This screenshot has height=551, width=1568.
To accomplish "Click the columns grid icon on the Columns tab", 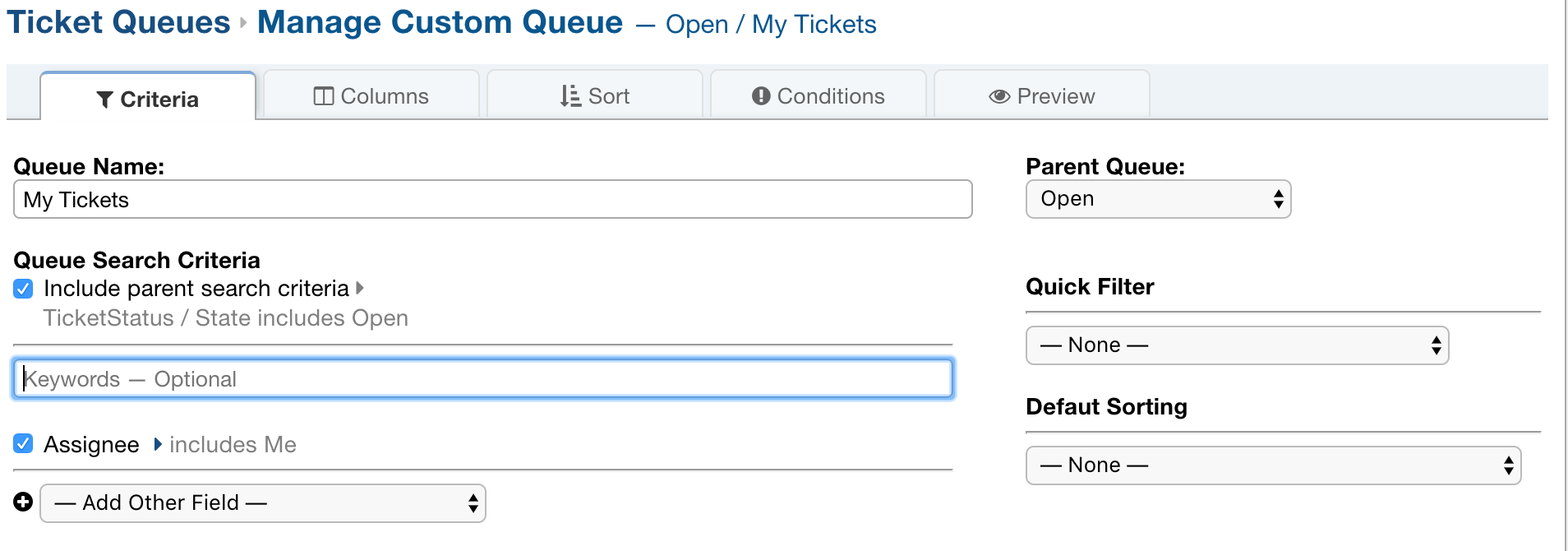I will click(x=324, y=95).
